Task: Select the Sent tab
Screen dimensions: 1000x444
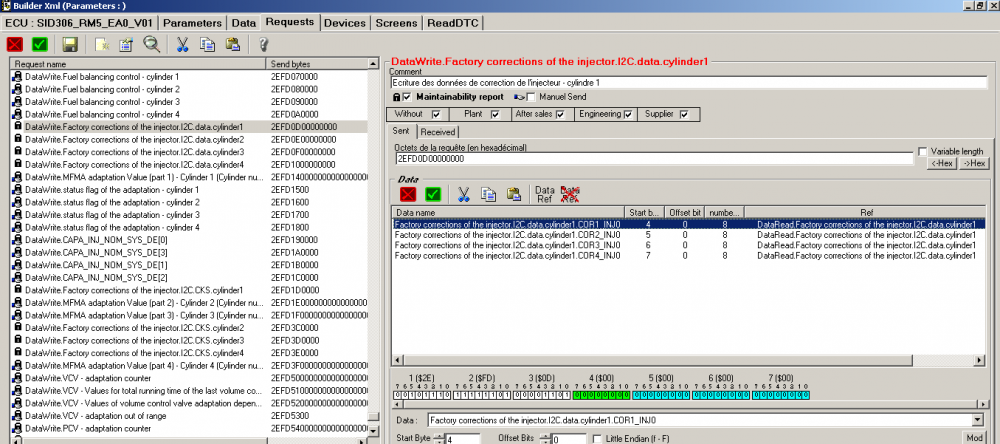Action: [x=402, y=131]
